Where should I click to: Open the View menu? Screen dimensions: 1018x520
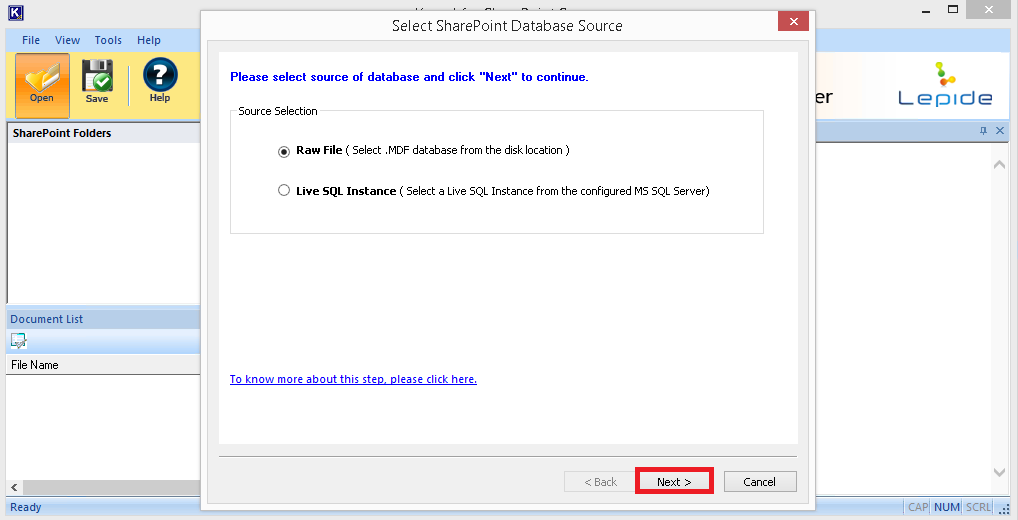tap(68, 40)
